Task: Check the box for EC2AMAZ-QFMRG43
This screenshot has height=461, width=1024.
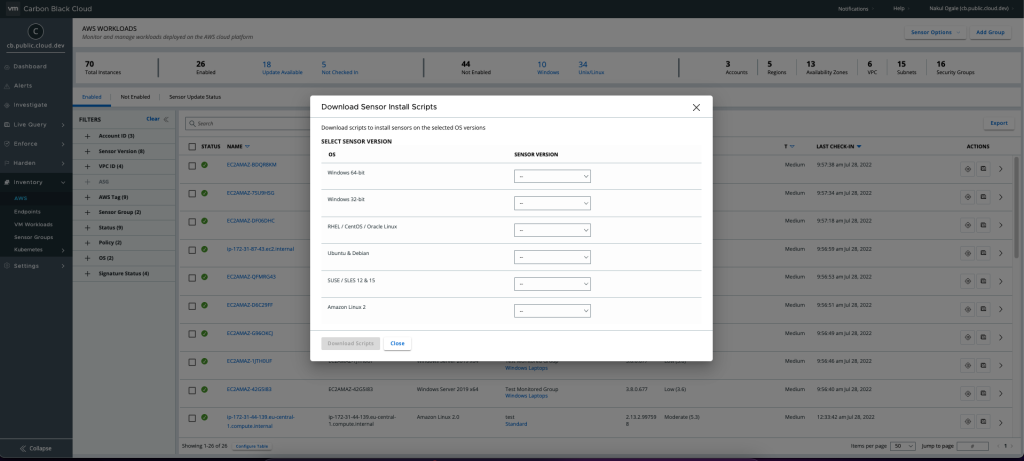Action: point(192,278)
